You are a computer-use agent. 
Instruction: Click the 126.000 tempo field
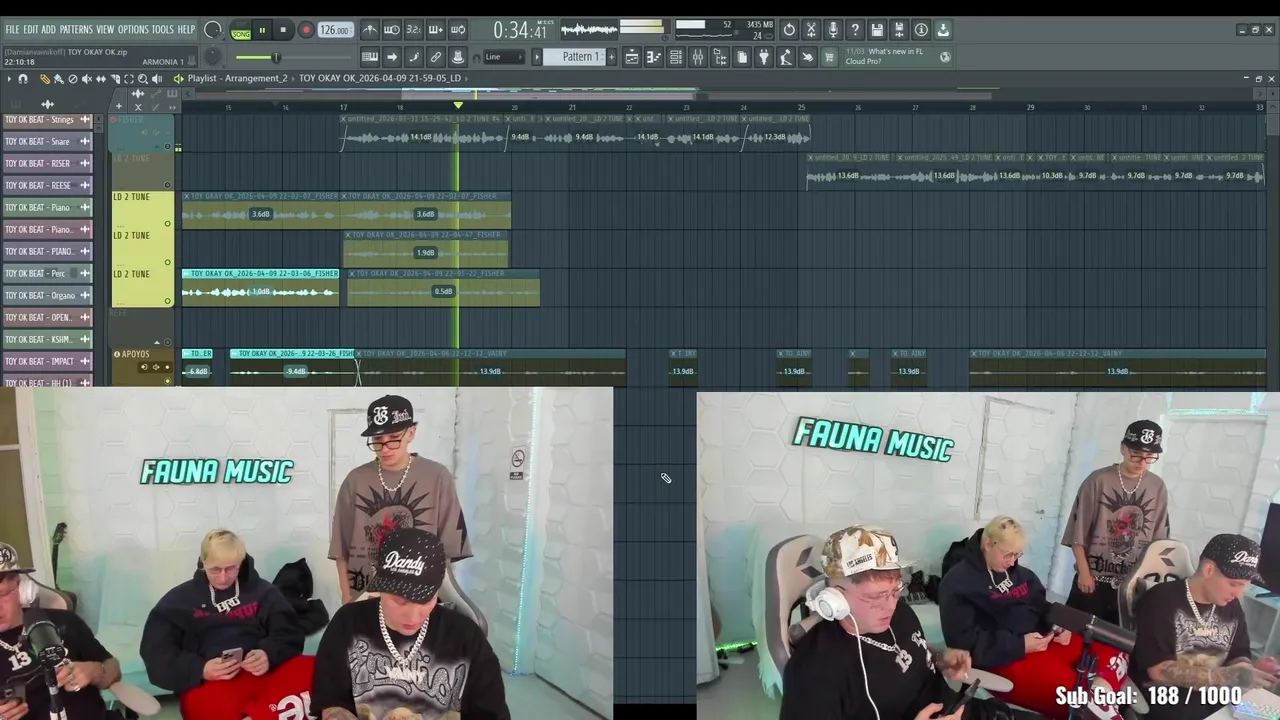tap(335, 30)
